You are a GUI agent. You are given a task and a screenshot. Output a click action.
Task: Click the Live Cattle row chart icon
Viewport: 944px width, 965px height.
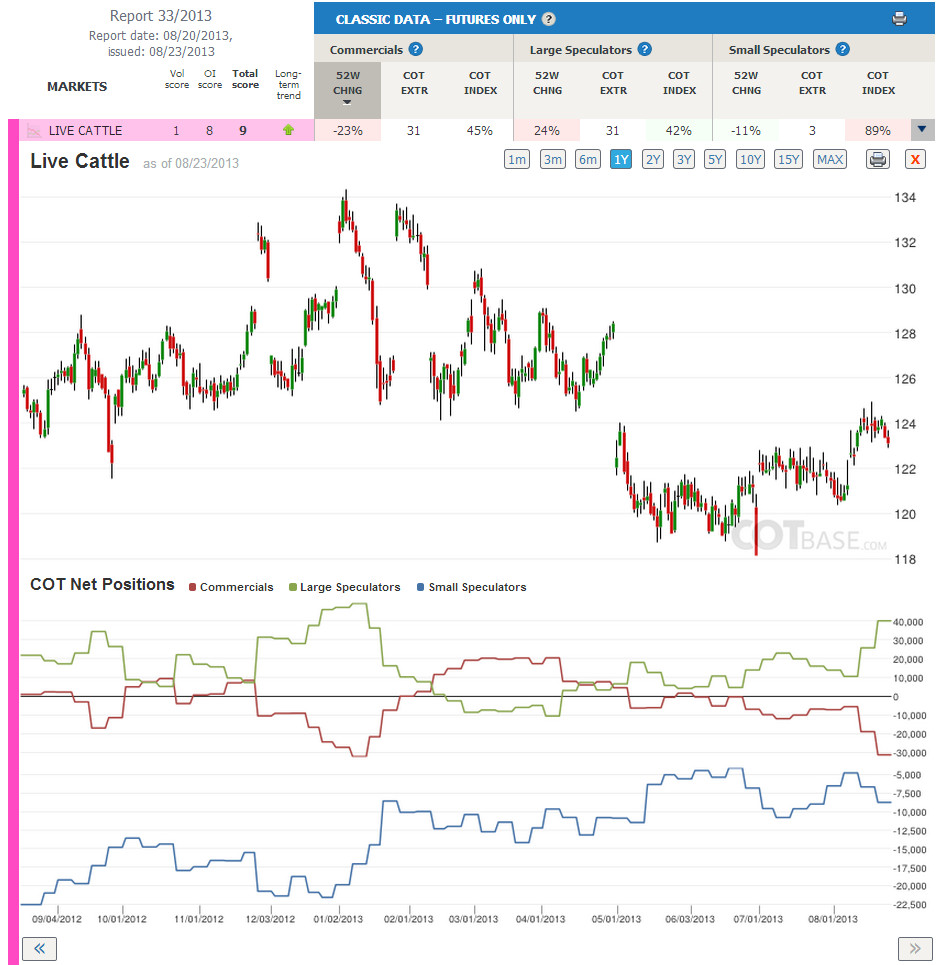click(x=34, y=130)
